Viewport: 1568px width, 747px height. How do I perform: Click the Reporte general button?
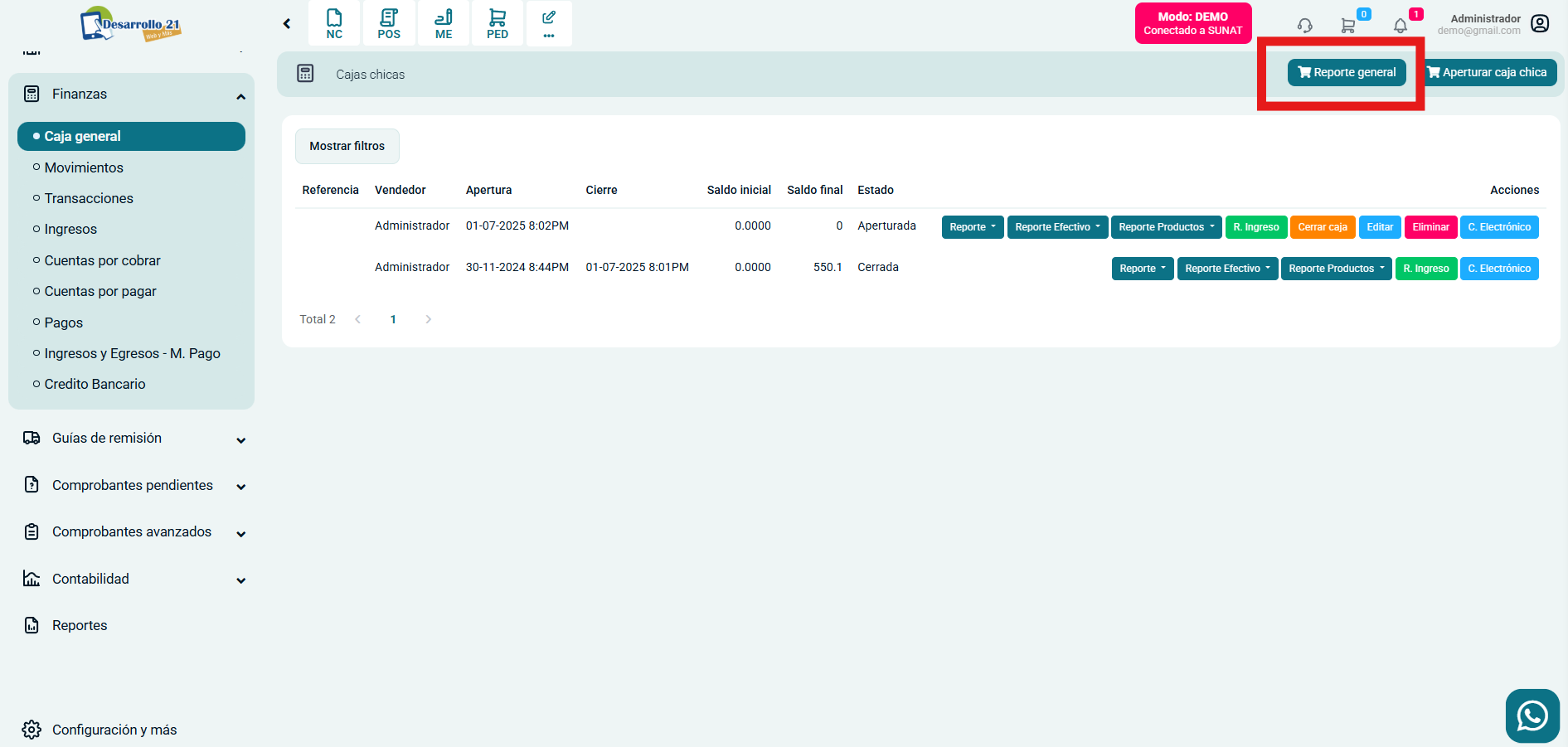coord(1347,73)
